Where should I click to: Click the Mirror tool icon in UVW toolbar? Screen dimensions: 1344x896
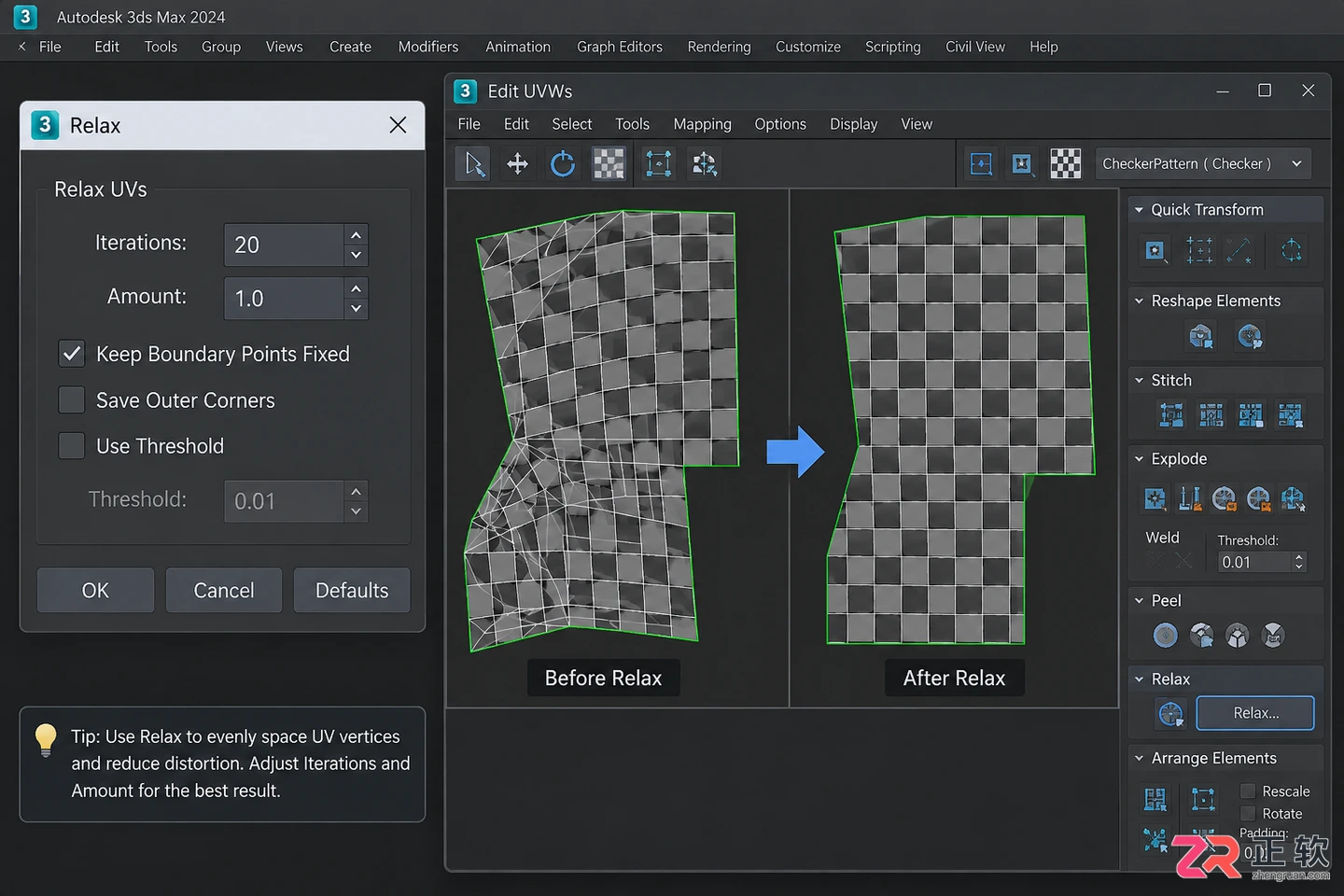pos(705,164)
